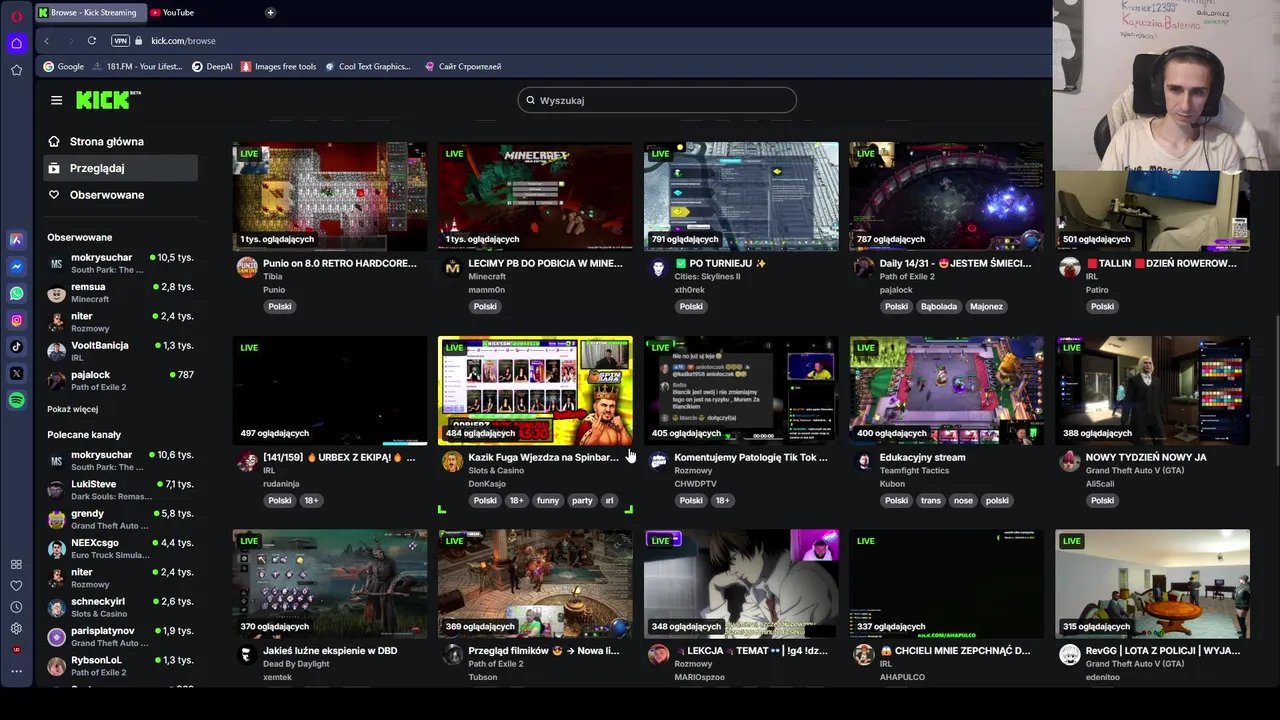Open parisplatynov recommended channel
1280x720 pixels.
pos(120,636)
